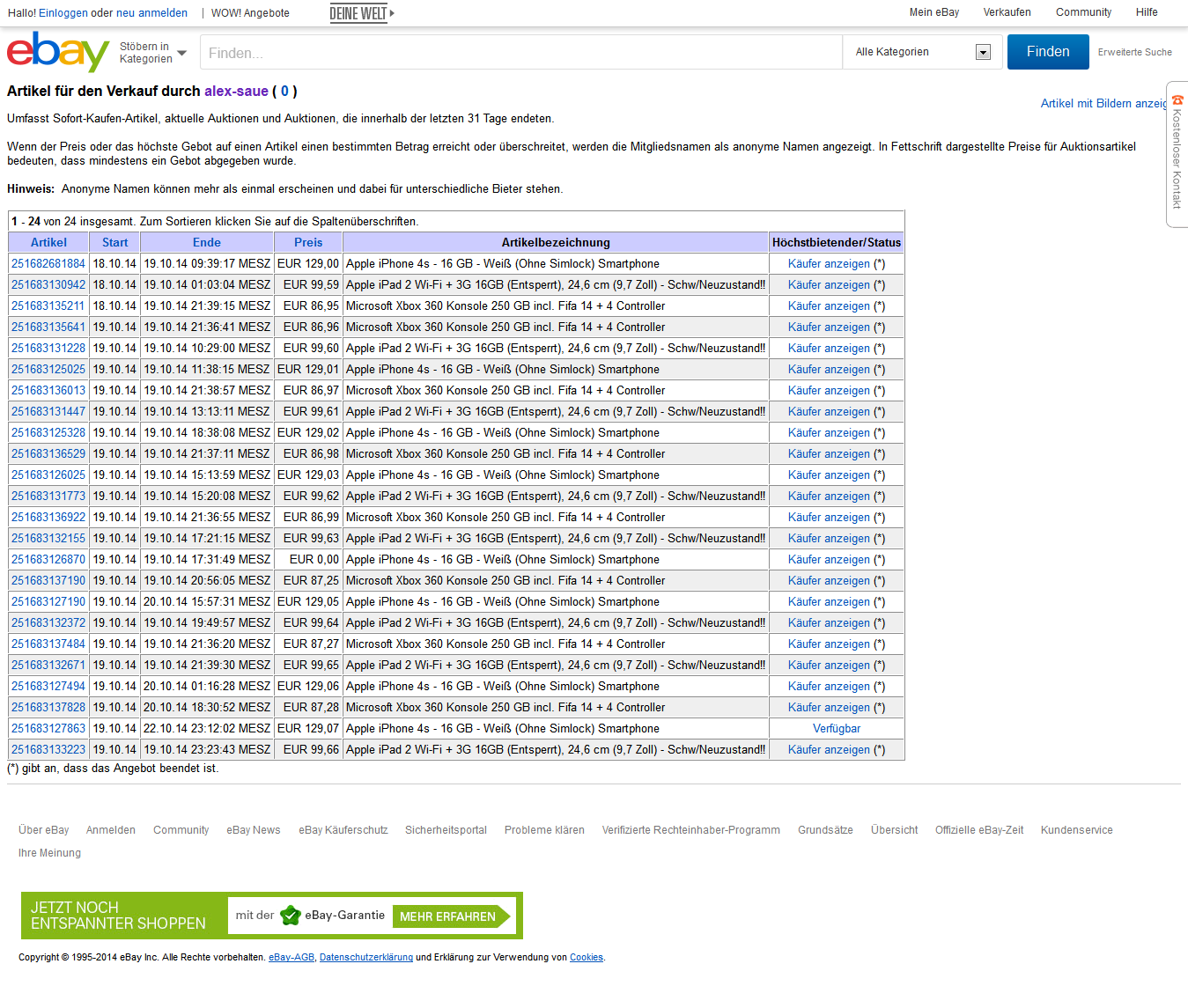Click Käufer anzeigen for article 251683133223

point(829,750)
